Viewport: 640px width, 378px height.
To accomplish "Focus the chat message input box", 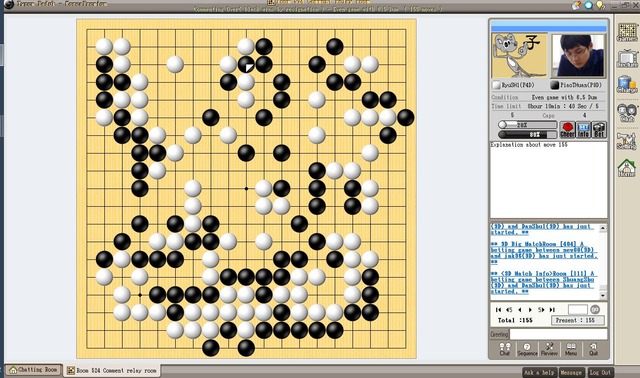I will (x=558, y=334).
